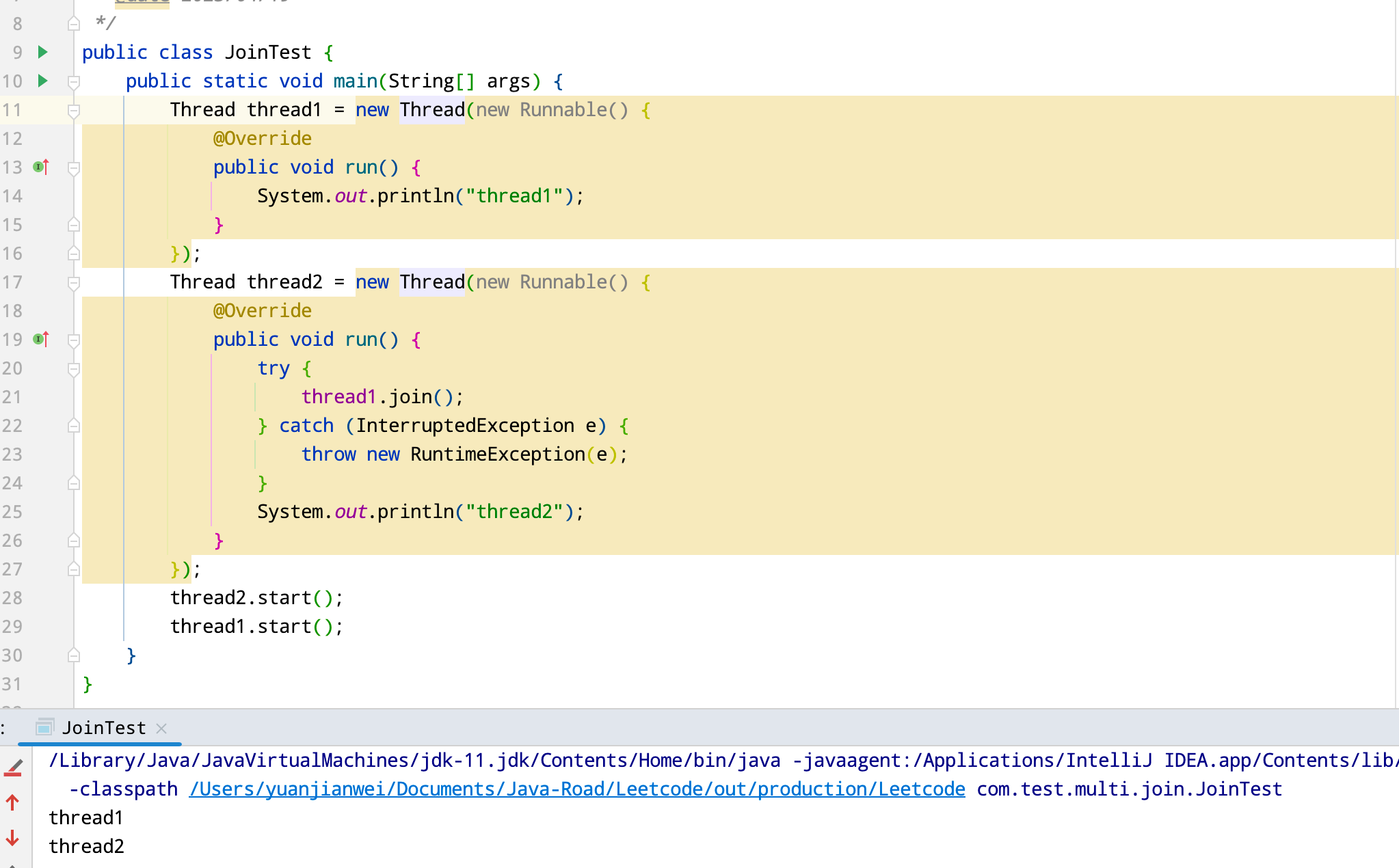Click fold end marker at line 30

tap(74, 655)
